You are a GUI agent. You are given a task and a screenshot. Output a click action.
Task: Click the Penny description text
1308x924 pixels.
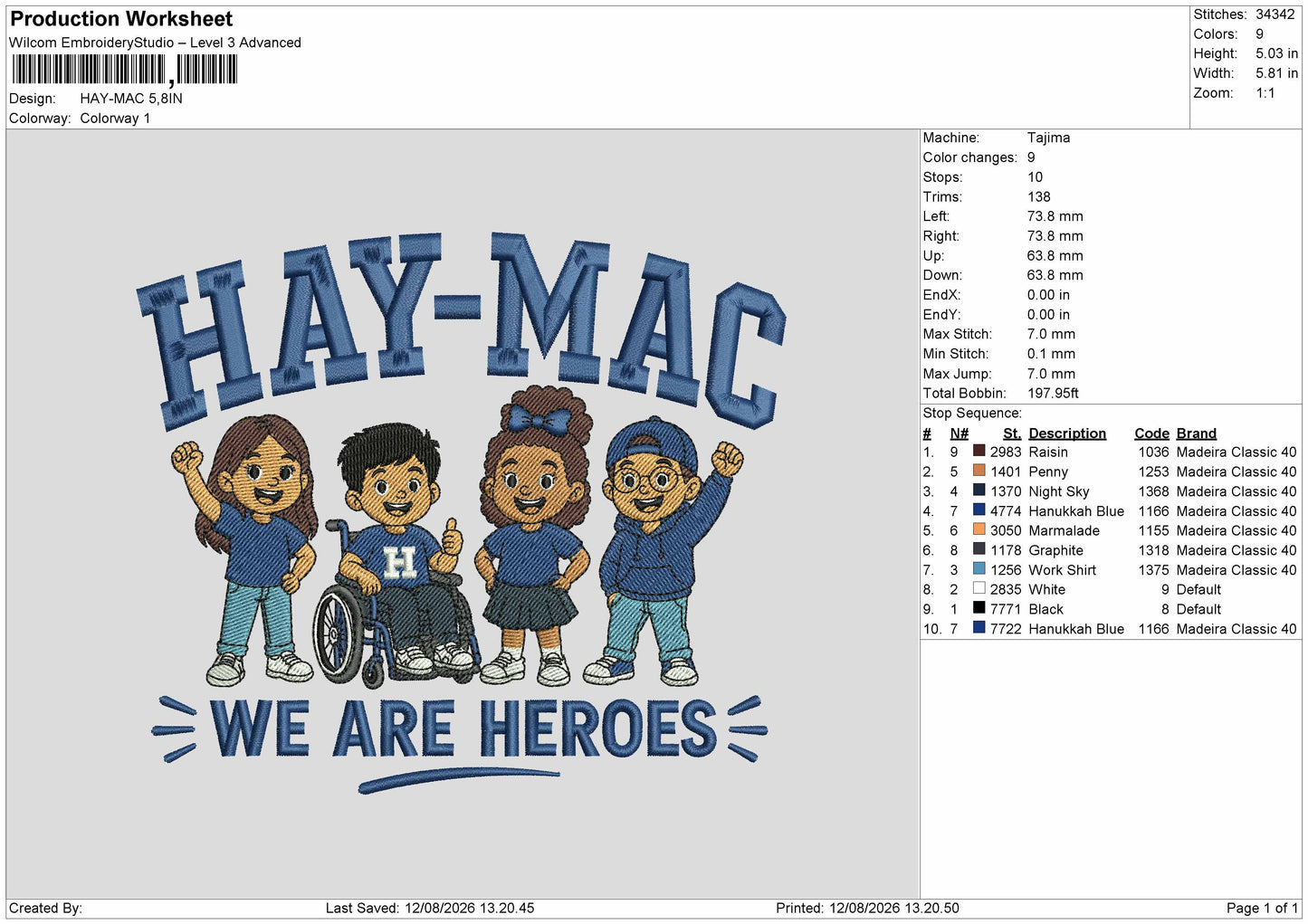(x=1048, y=472)
